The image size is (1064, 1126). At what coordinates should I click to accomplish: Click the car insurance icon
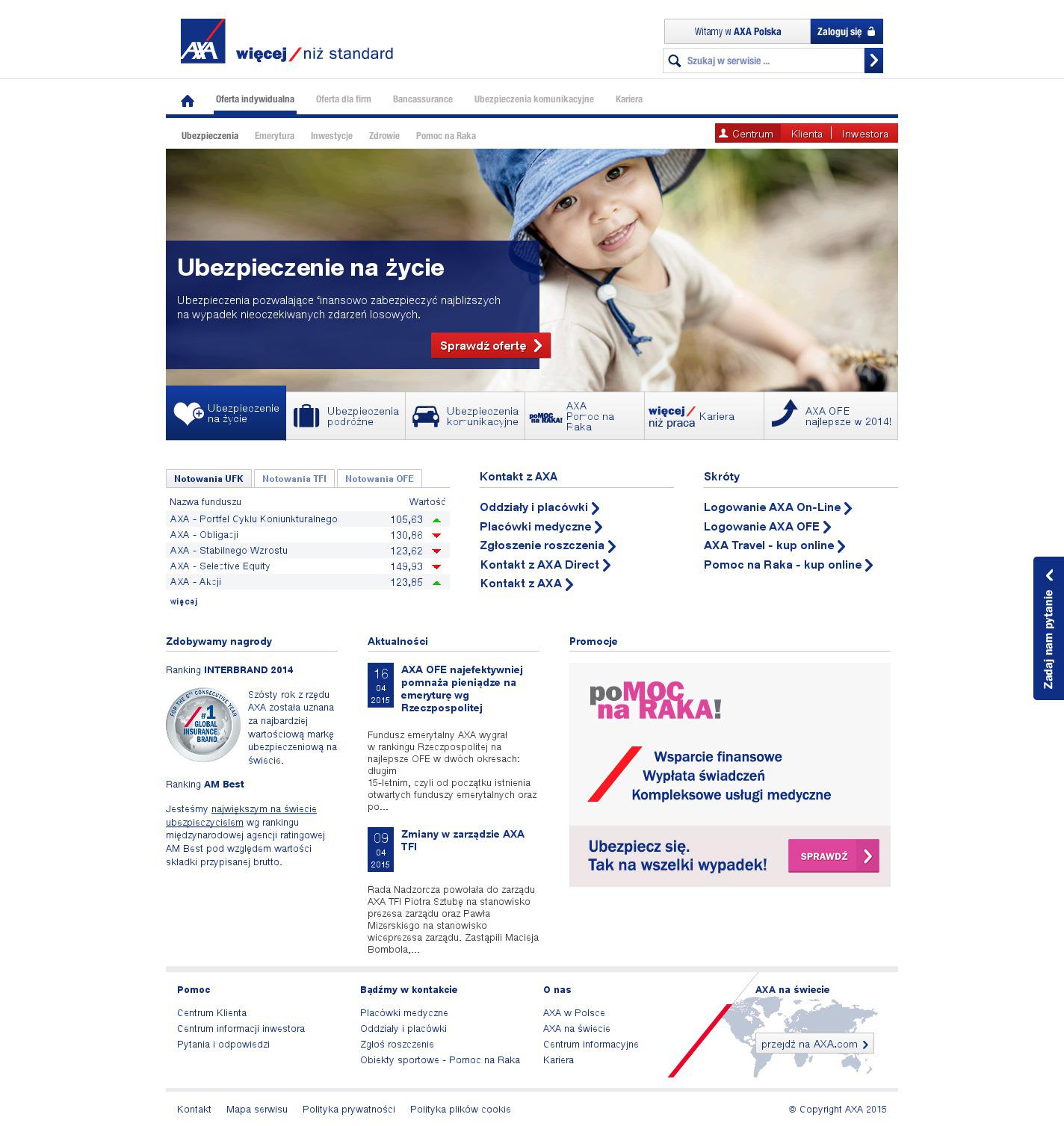coord(426,416)
